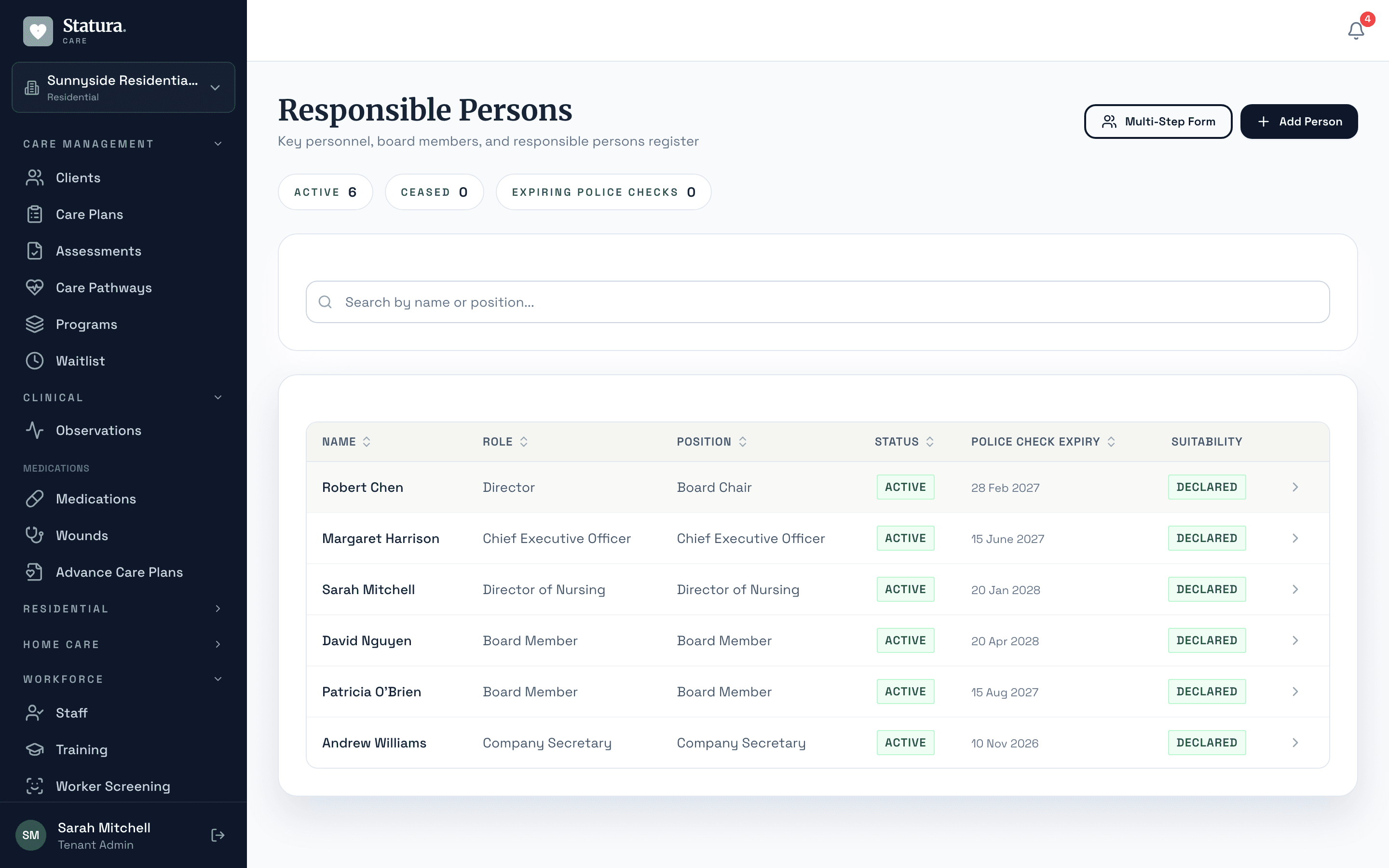Open the Expiring Police Checks tab
The width and height of the screenshot is (1389, 868).
click(603, 192)
